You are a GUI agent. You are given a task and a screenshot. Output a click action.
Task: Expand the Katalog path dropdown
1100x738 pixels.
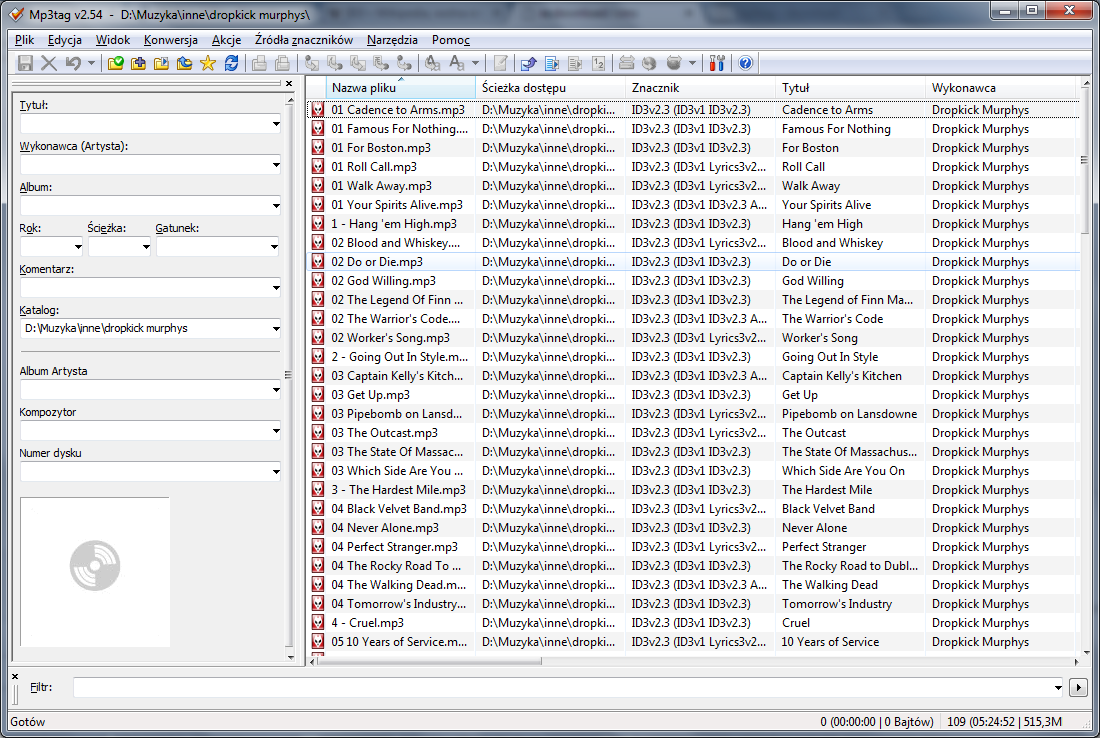pos(276,328)
